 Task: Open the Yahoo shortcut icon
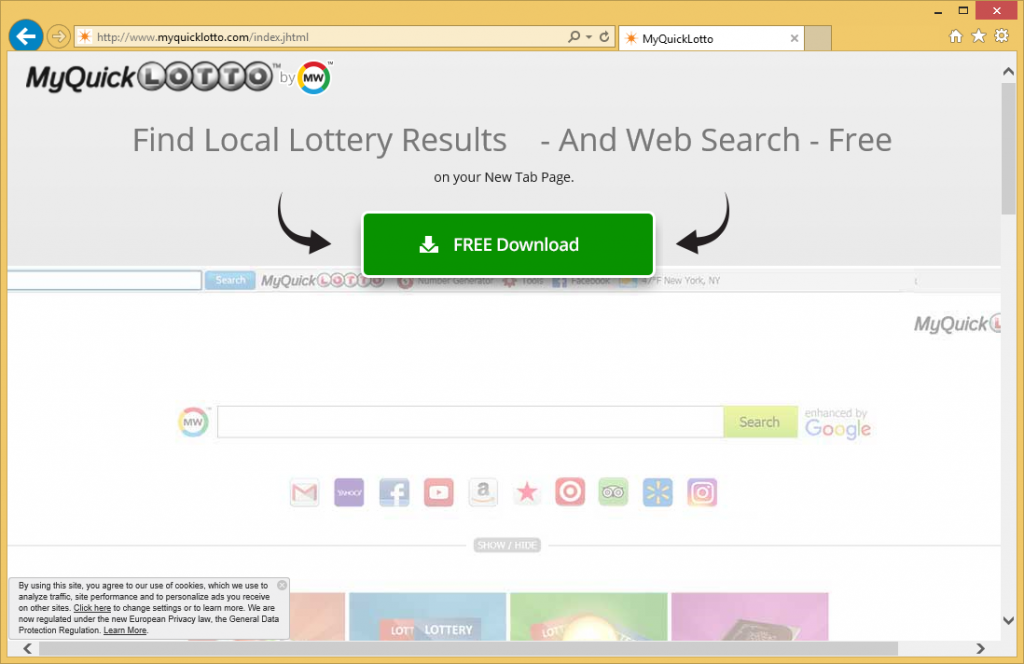349,492
